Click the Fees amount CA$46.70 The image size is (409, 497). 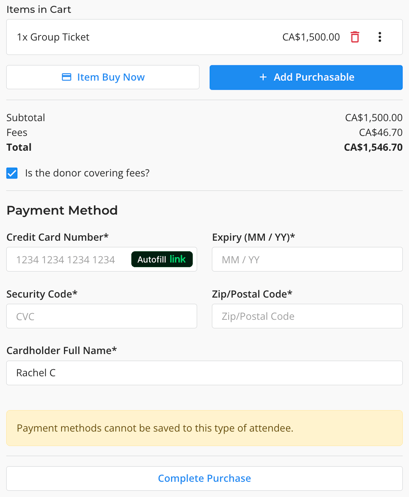[381, 133]
